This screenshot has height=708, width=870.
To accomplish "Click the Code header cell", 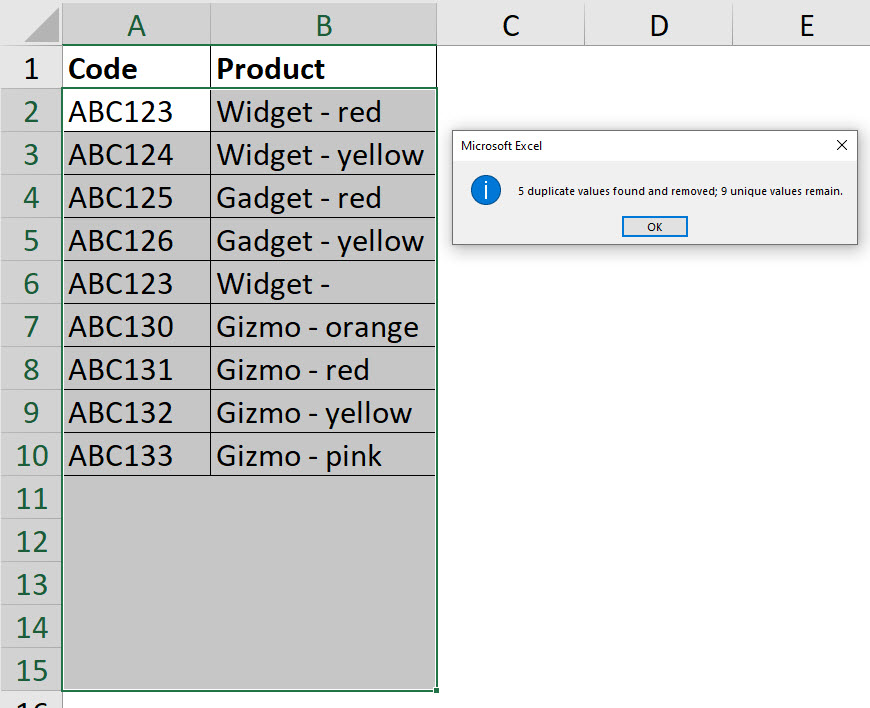I will click(x=137, y=68).
